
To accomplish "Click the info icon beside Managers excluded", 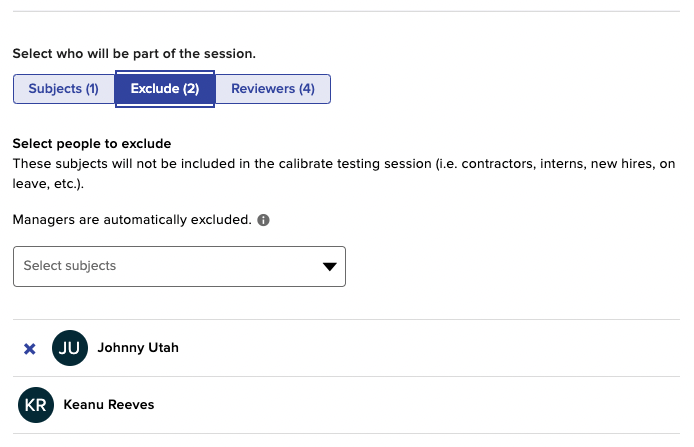I will 263,220.
